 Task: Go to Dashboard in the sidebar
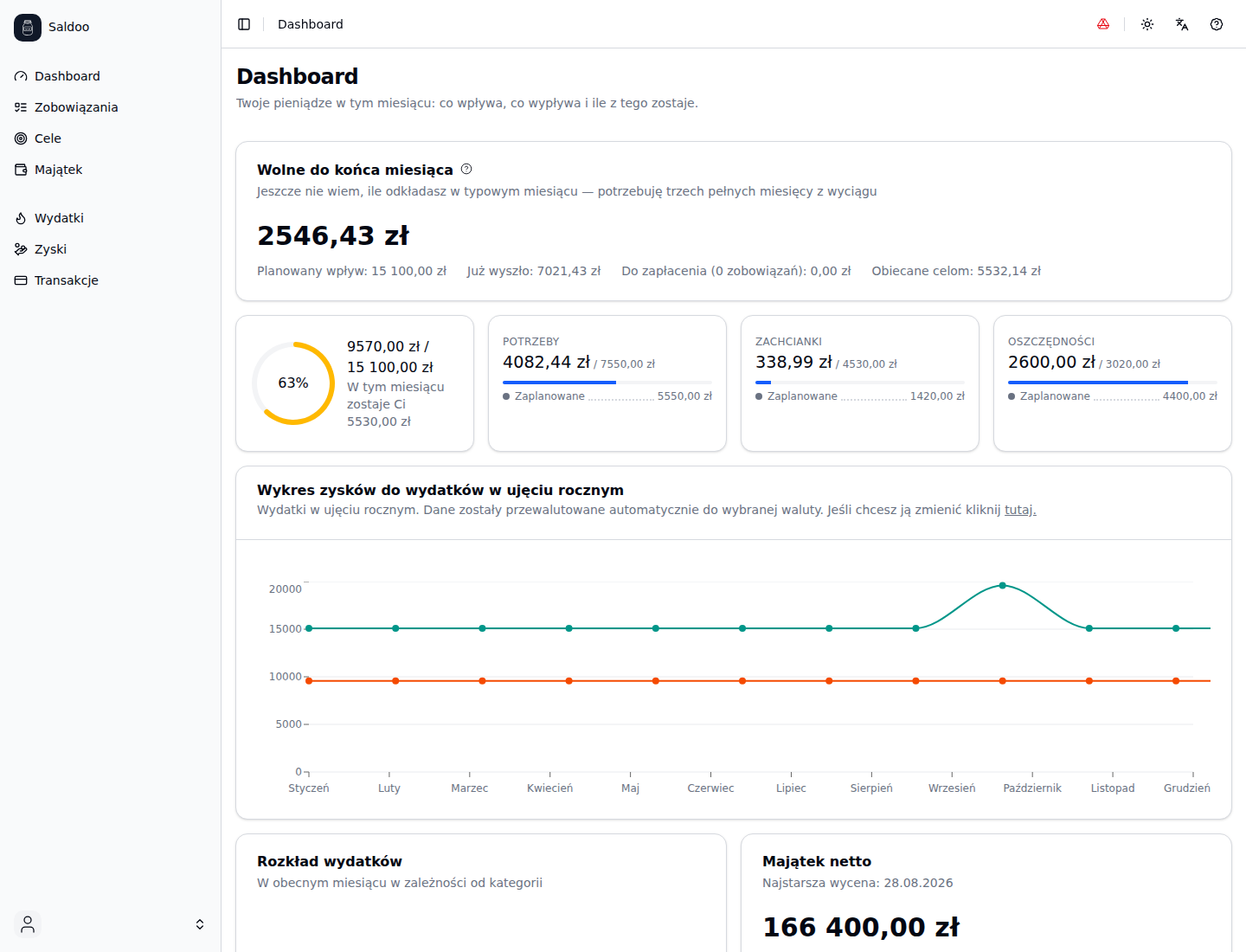click(x=111, y=76)
